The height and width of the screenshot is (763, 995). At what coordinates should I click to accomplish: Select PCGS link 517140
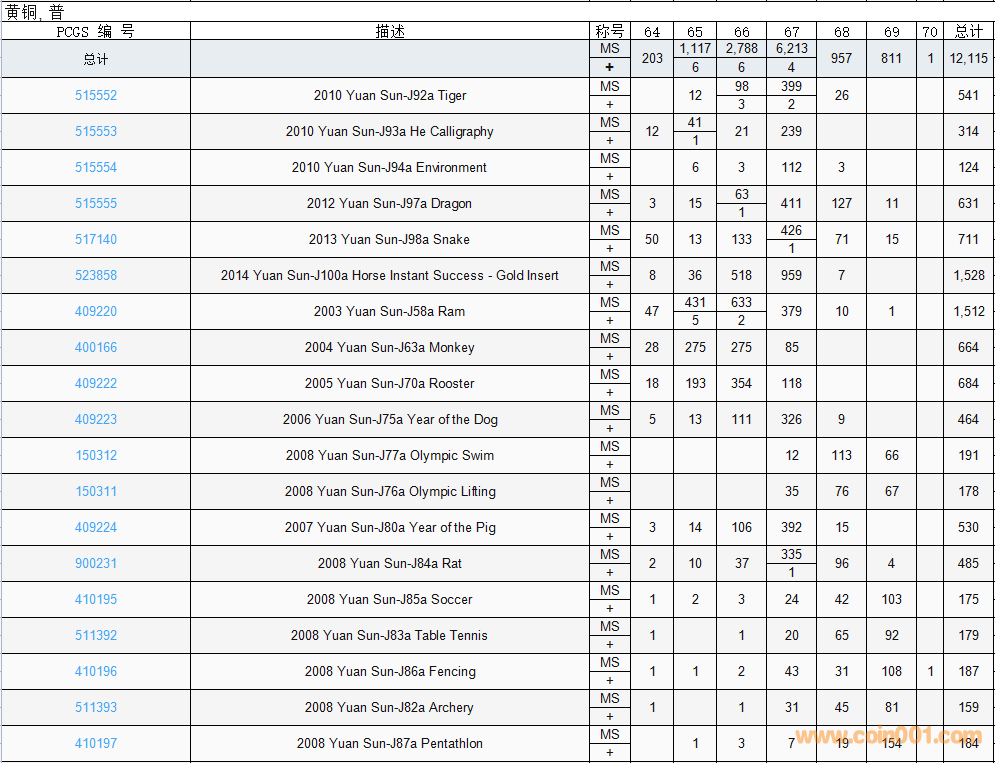pos(96,240)
